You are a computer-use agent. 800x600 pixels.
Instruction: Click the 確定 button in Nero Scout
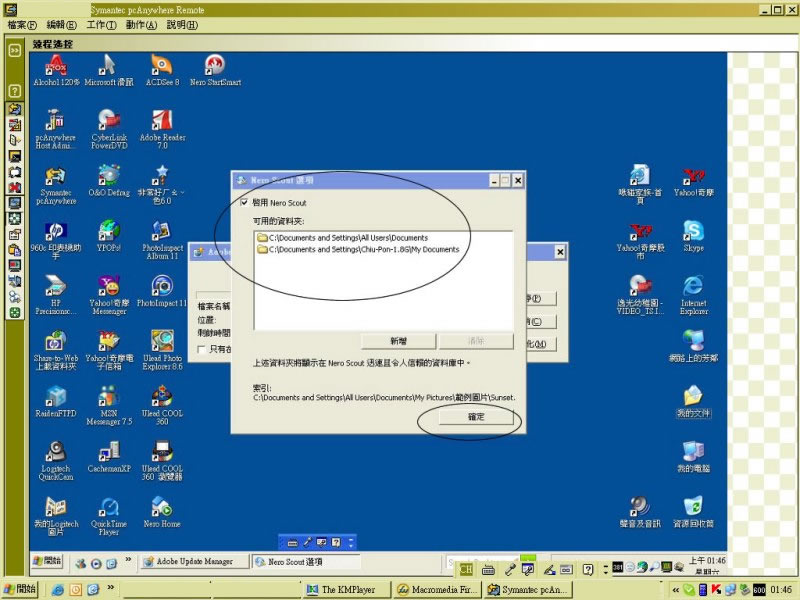click(476, 417)
